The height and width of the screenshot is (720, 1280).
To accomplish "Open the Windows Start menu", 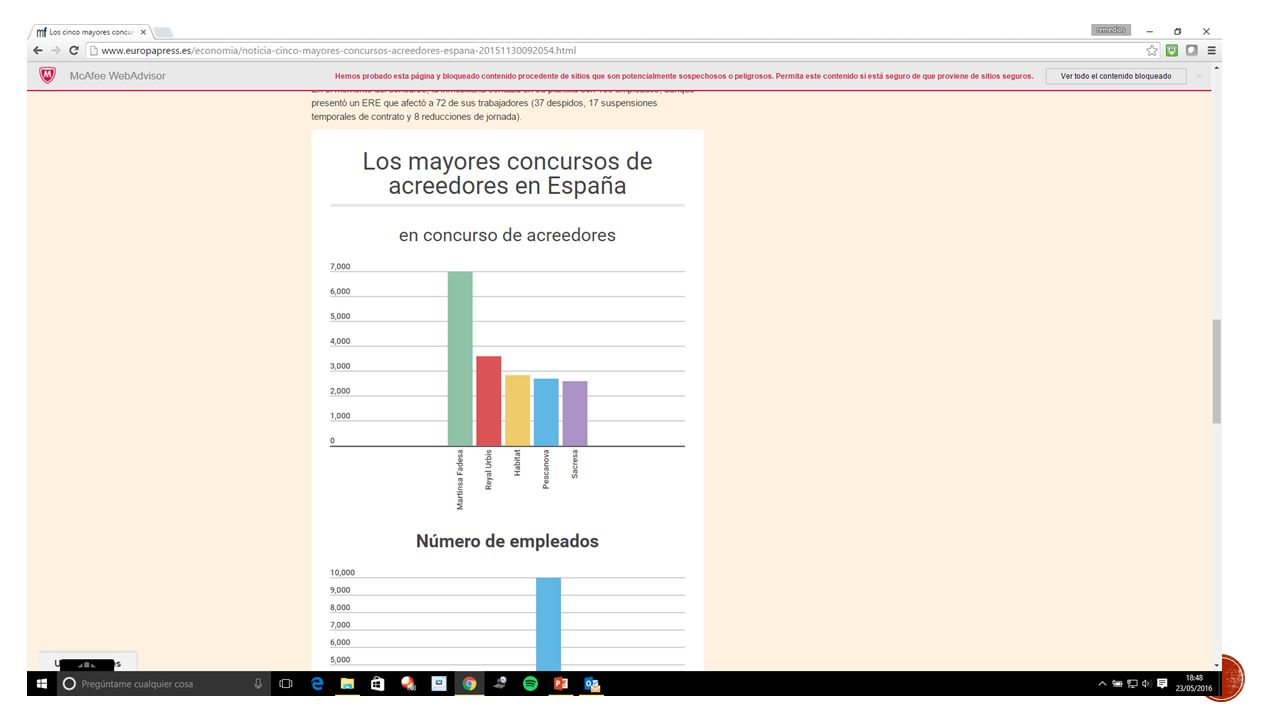I will (x=41, y=684).
